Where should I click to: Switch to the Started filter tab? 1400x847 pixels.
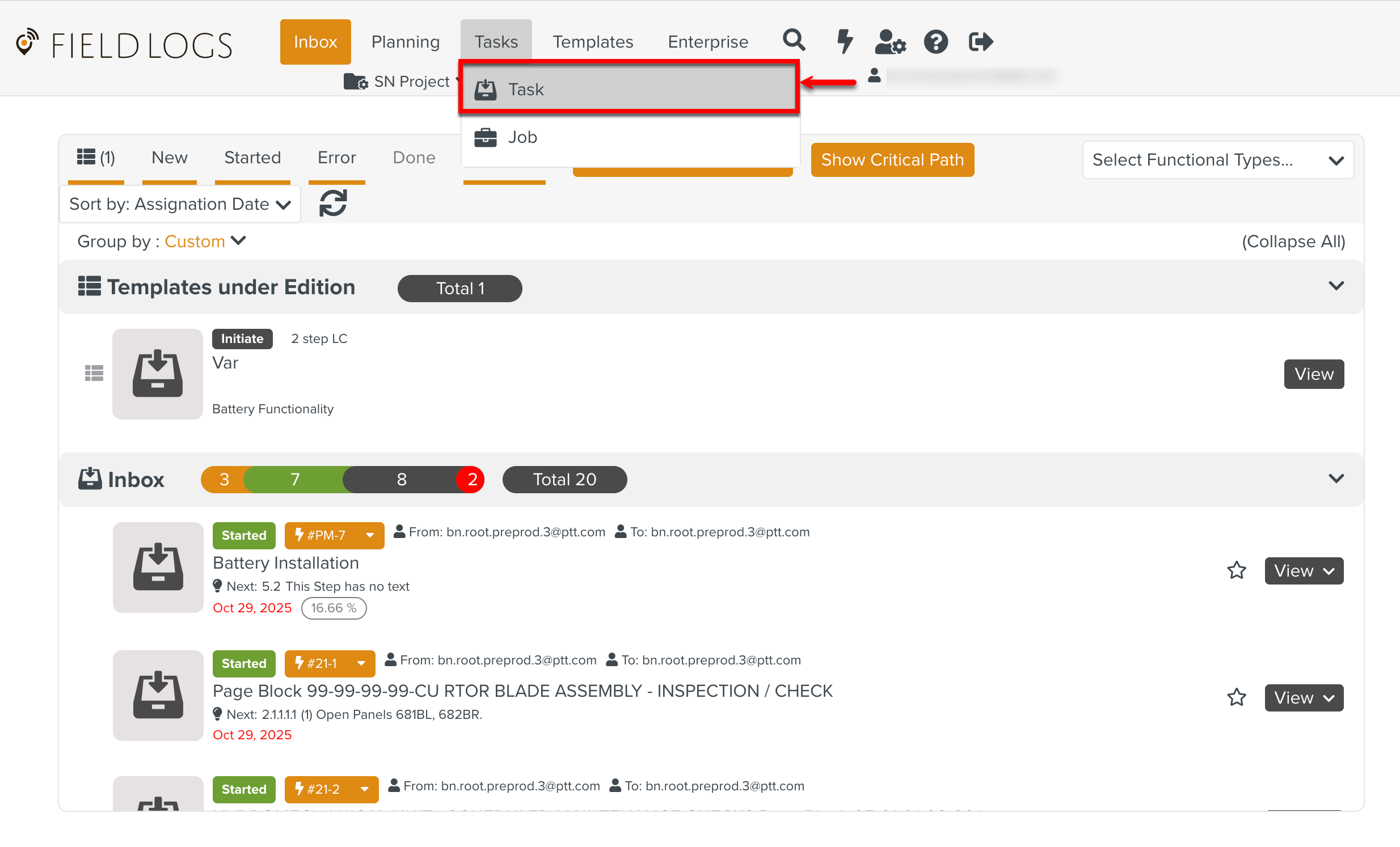coord(252,158)
